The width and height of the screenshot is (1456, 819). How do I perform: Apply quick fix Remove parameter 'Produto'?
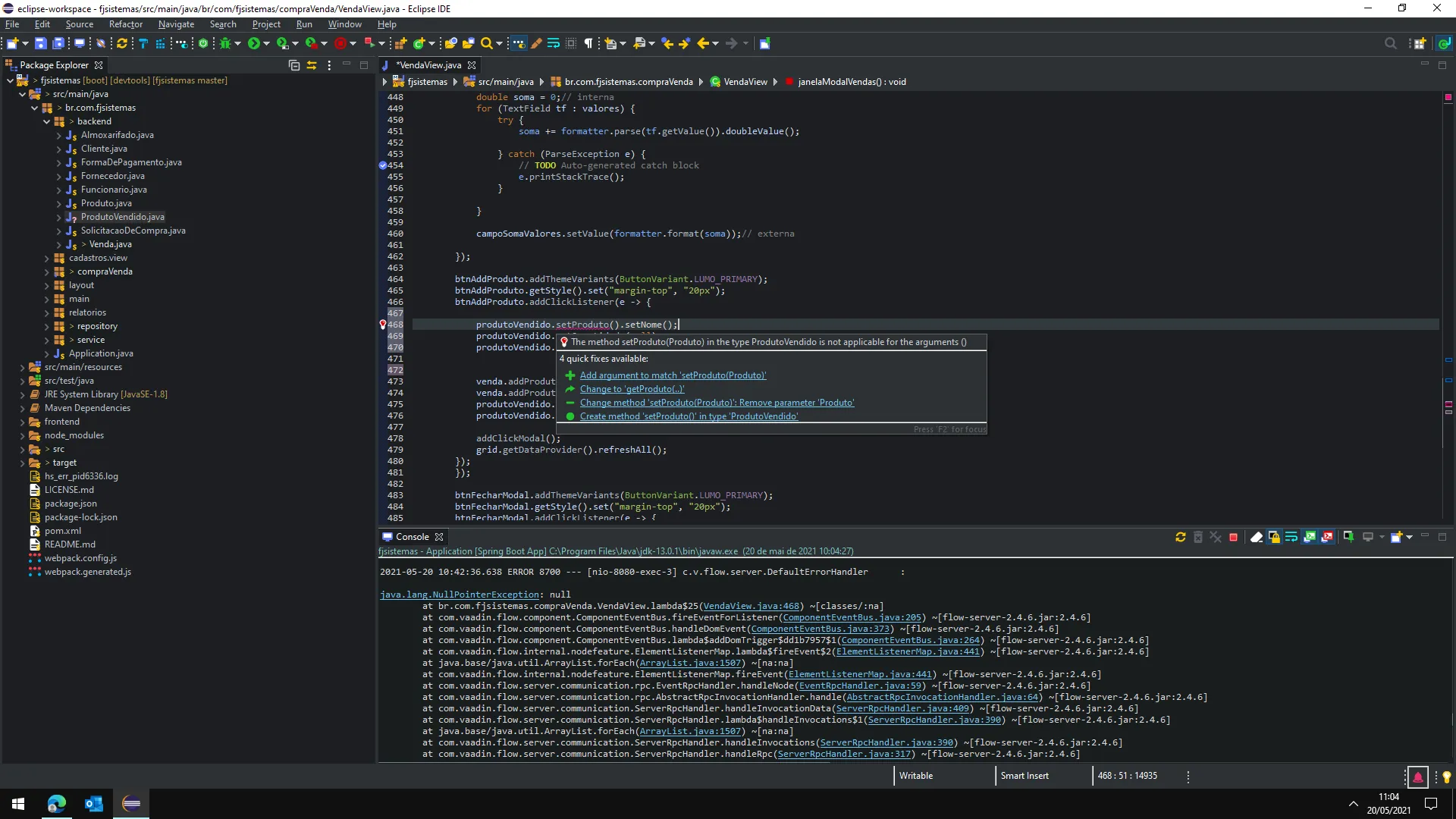(717, 403)
